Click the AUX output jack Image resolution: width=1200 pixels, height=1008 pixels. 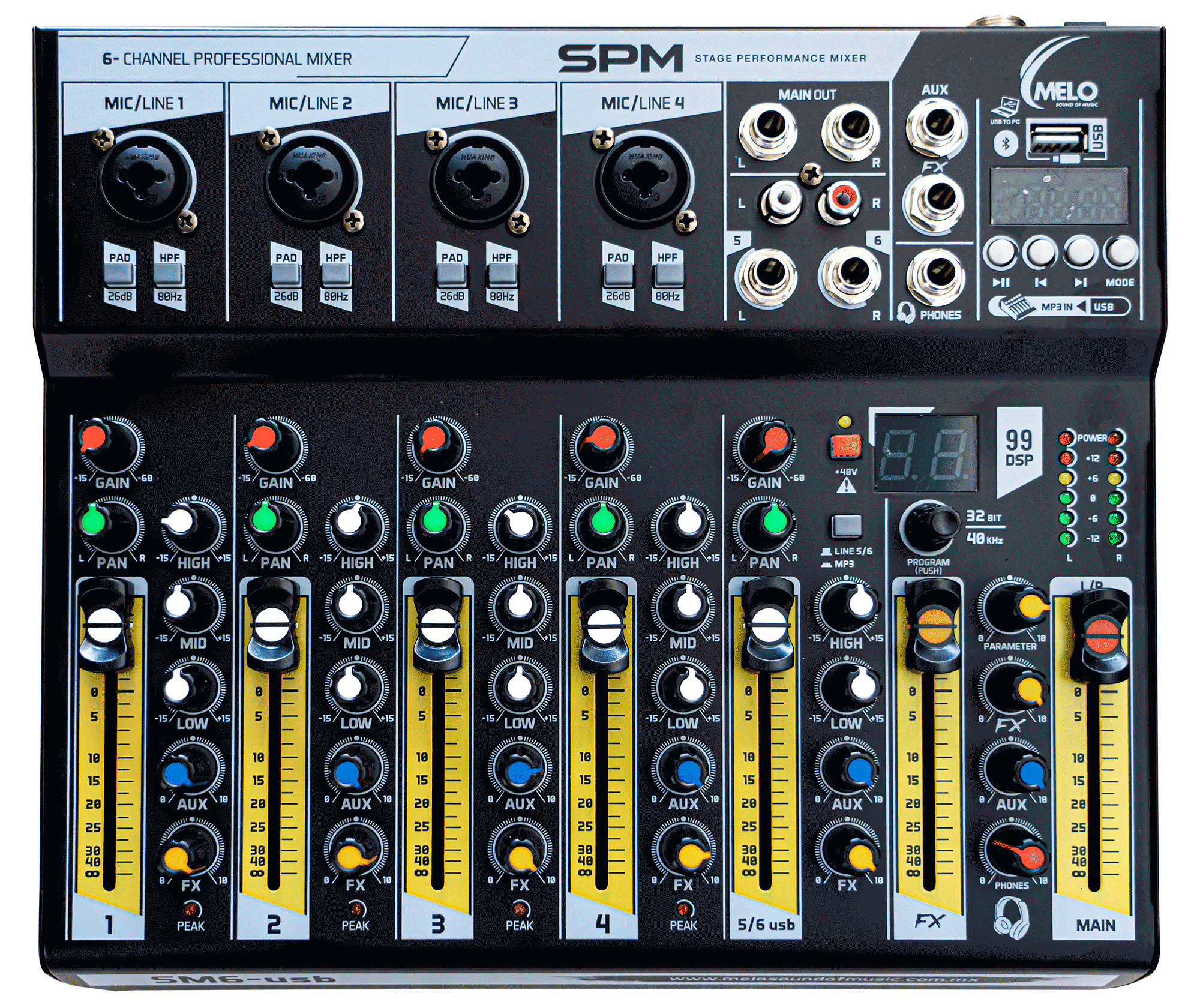(936, 127)
